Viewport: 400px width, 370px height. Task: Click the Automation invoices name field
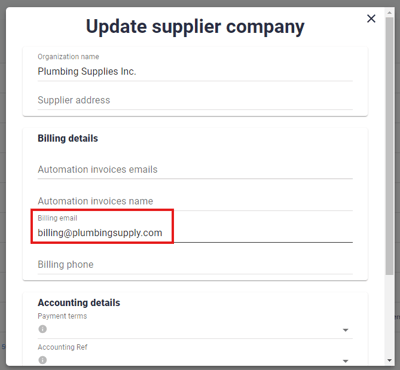[x=195, y=201]
